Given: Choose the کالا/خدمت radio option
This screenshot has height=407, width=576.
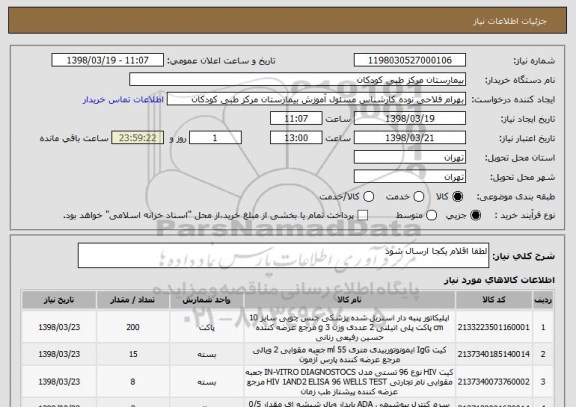Looking at the screenshot, I should (368, 197).
